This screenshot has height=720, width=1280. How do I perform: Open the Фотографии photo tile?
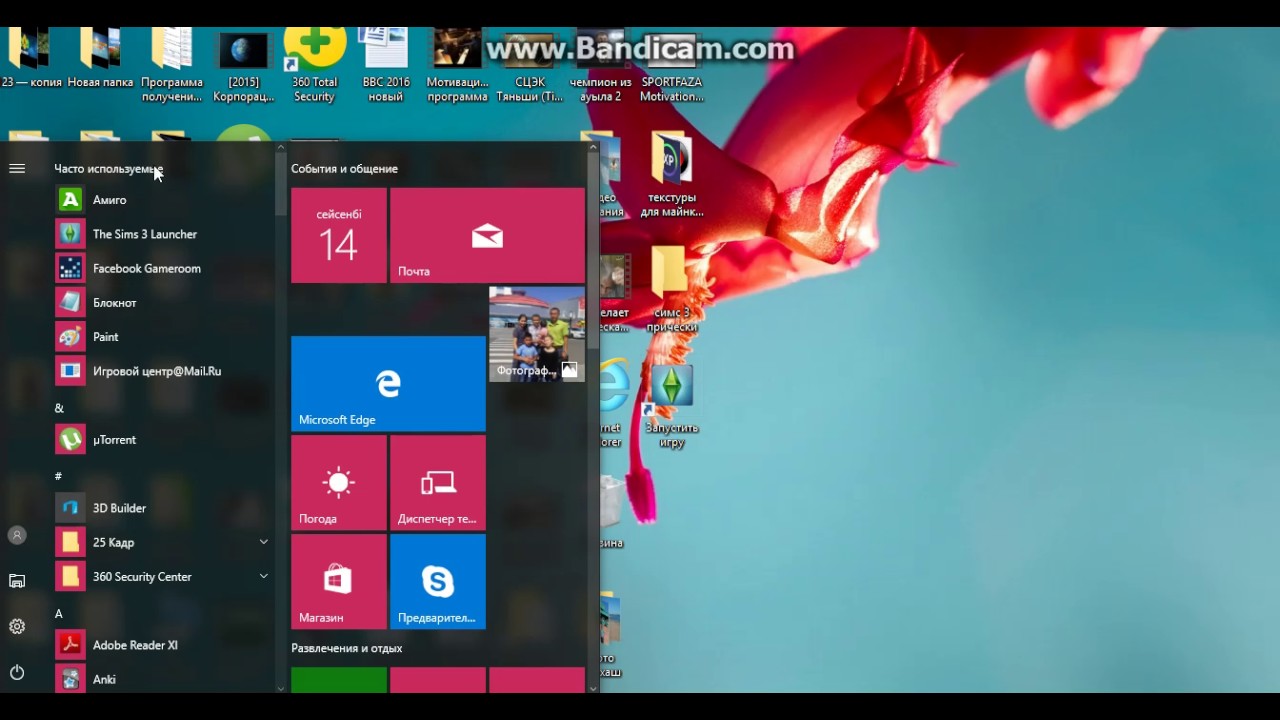(537, 334)
